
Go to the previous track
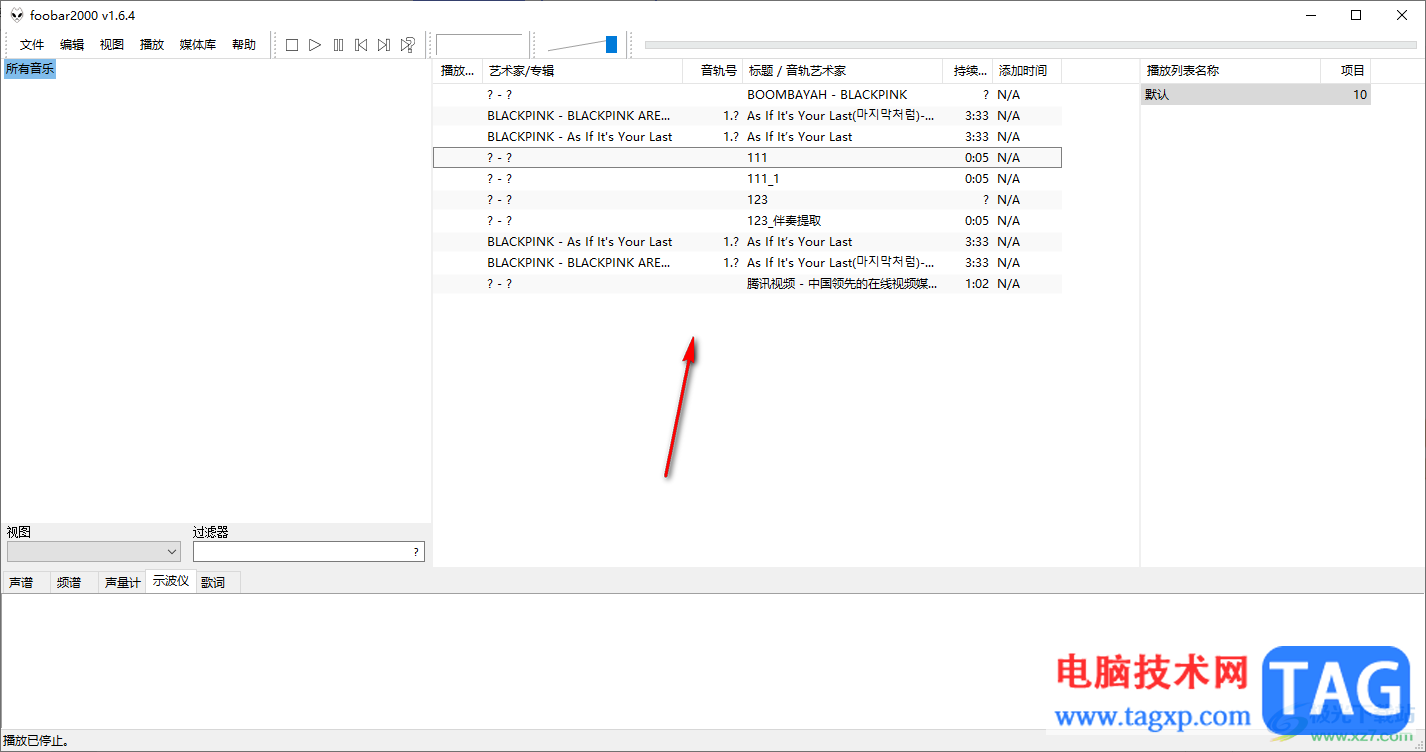point(361,45)
